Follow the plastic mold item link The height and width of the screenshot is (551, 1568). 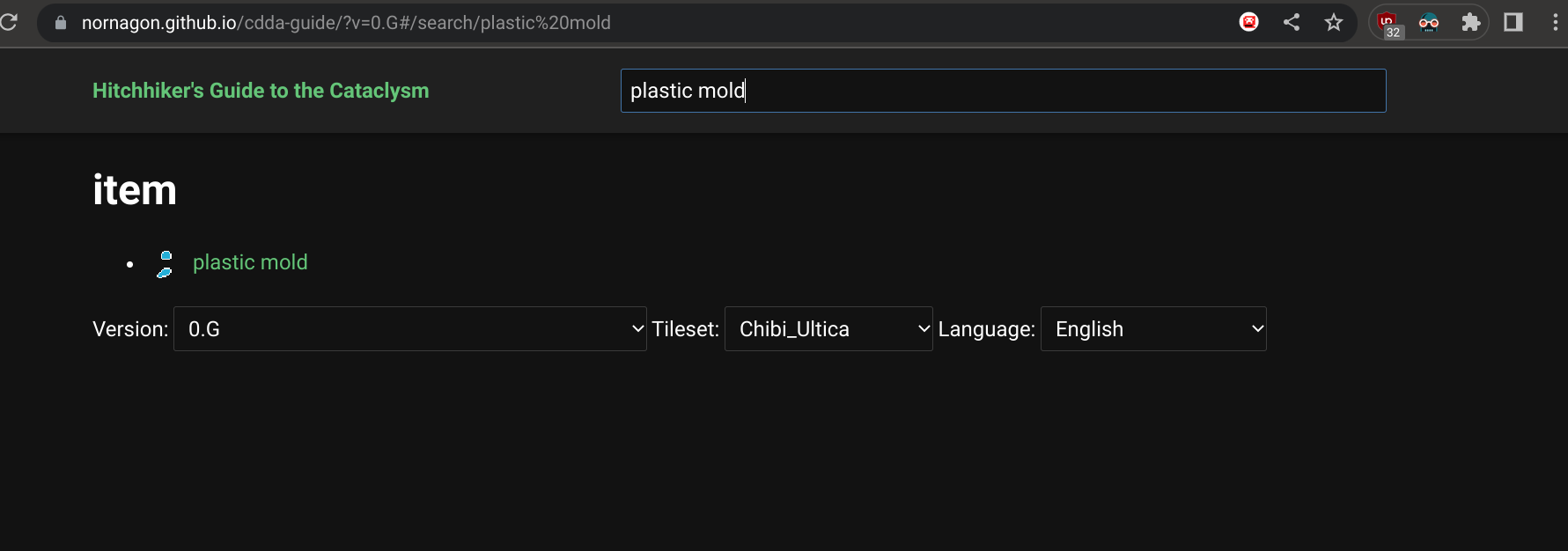[x=250, y=262]
